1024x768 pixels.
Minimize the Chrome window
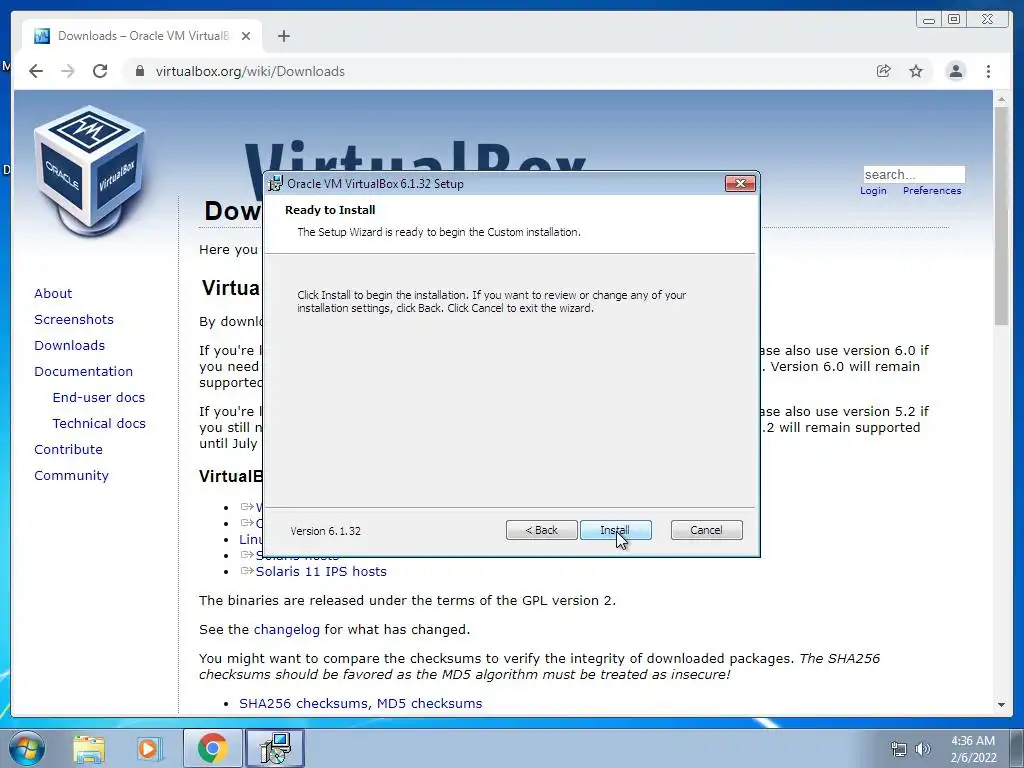(x=929, y=20)
